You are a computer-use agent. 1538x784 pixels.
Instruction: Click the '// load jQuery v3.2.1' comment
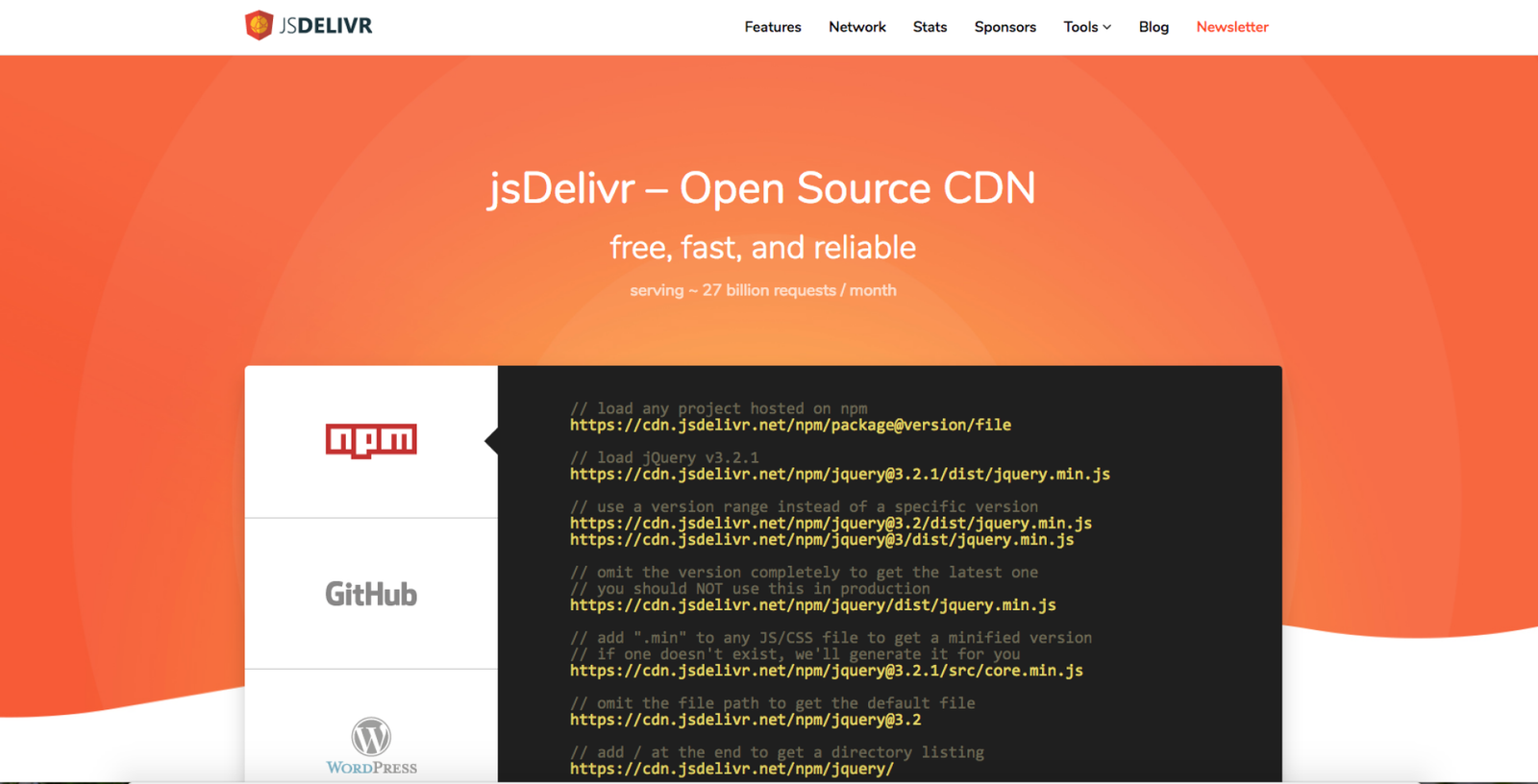pyautogui.click(x=664, y=457)
